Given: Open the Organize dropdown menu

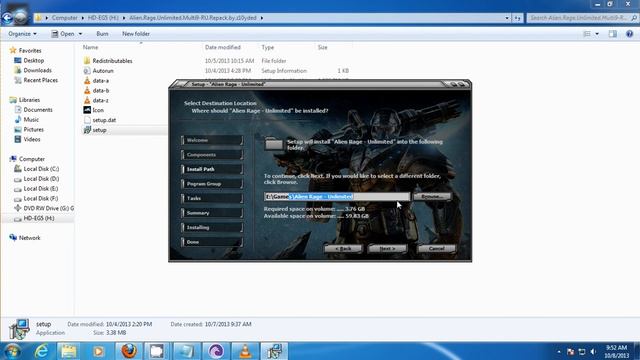Looking at the screenshot, I should 22,34.
